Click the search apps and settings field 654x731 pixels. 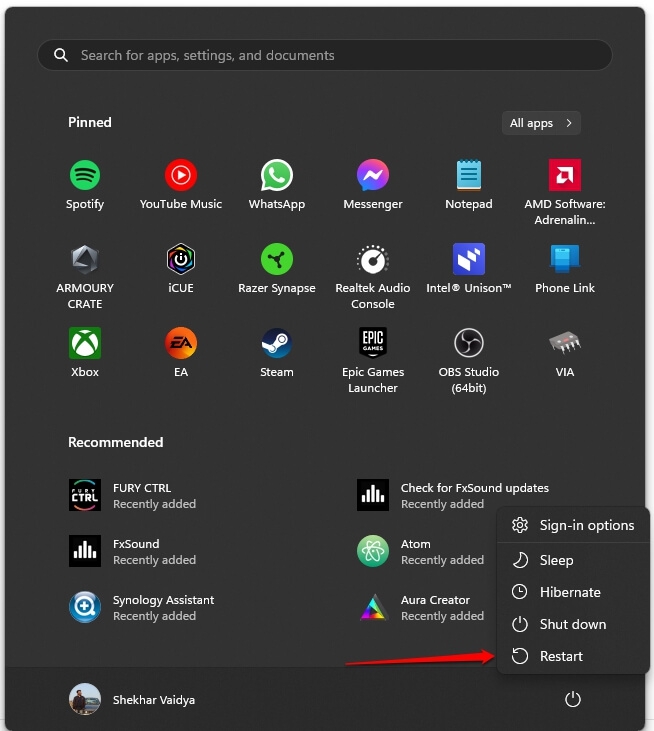point(325,55)
